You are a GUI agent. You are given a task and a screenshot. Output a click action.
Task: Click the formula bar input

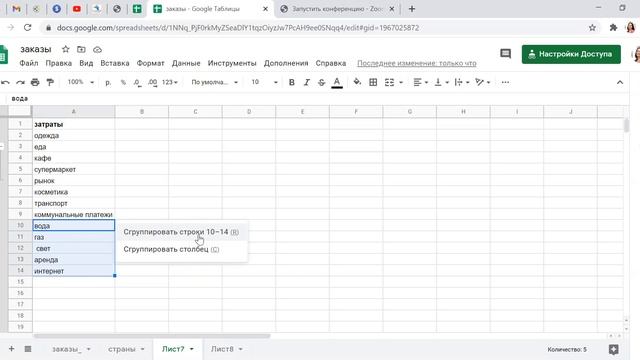point(318,99)
